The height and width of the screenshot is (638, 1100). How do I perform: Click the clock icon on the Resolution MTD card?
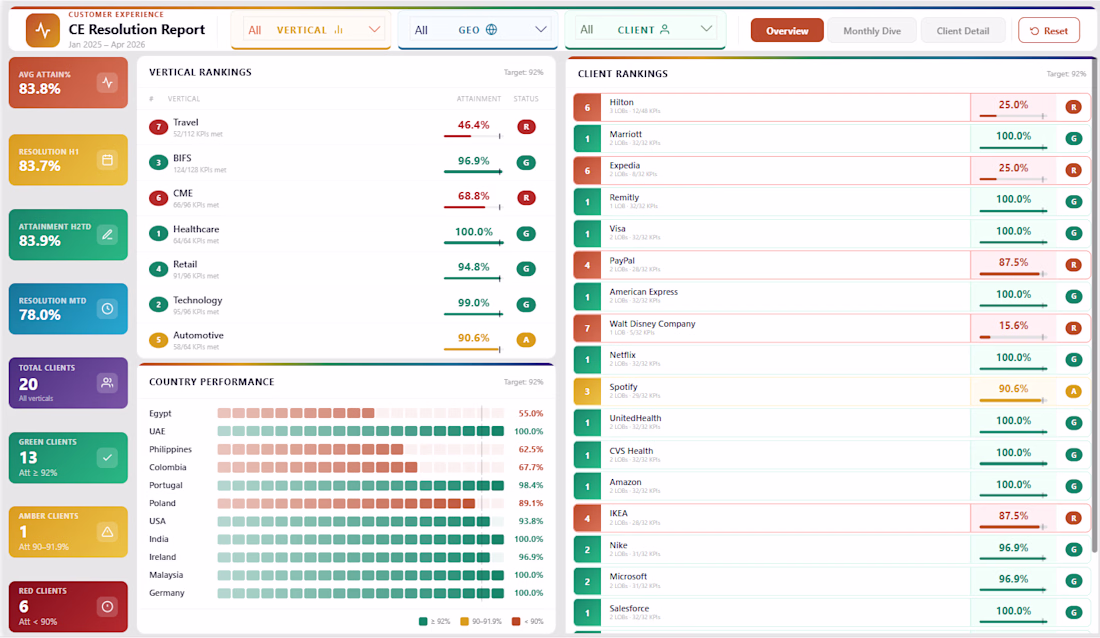coord(107,308)
